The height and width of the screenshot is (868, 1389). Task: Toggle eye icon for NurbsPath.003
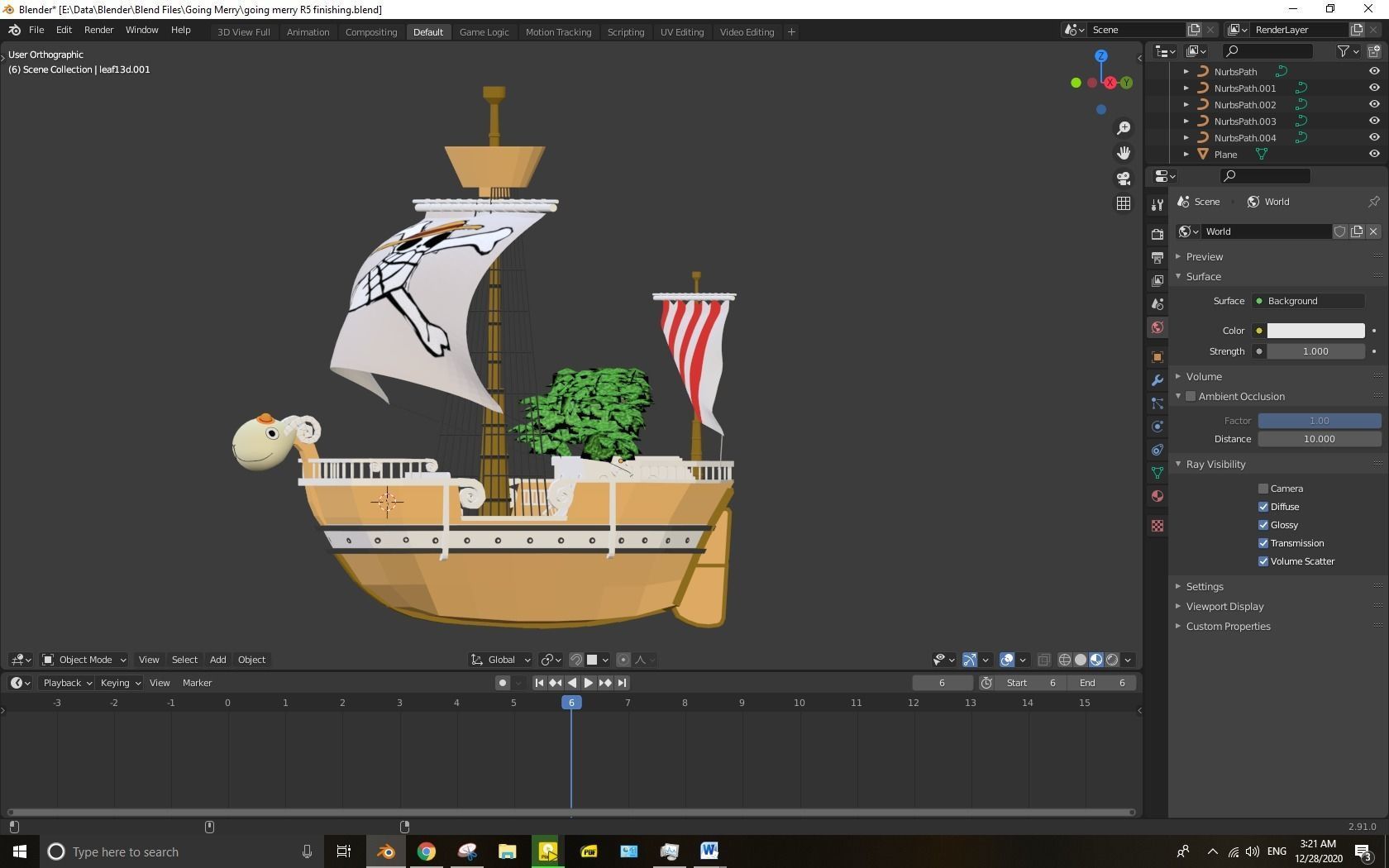coord(1374,122)
